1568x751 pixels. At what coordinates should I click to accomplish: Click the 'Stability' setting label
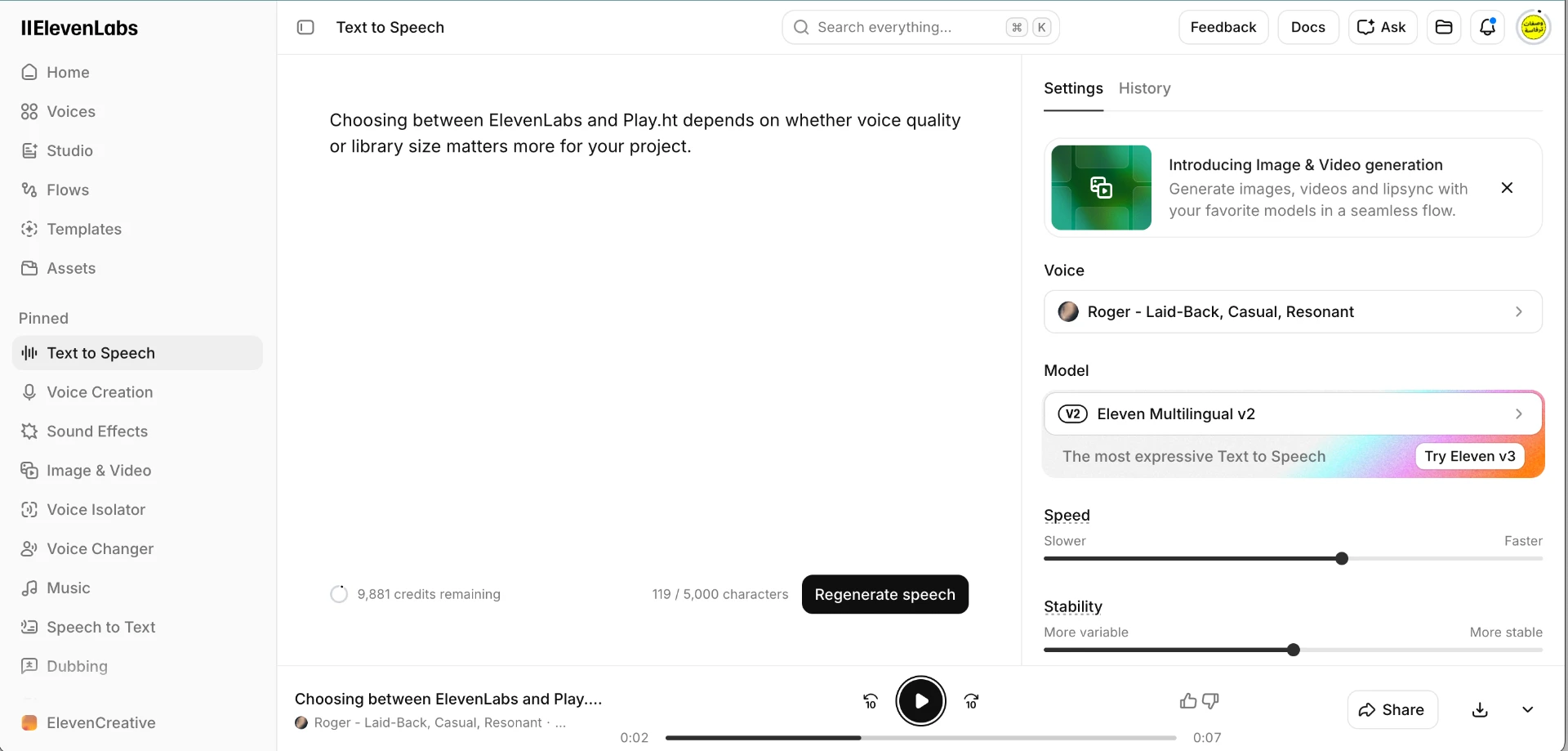click(x=1072, y=606)
